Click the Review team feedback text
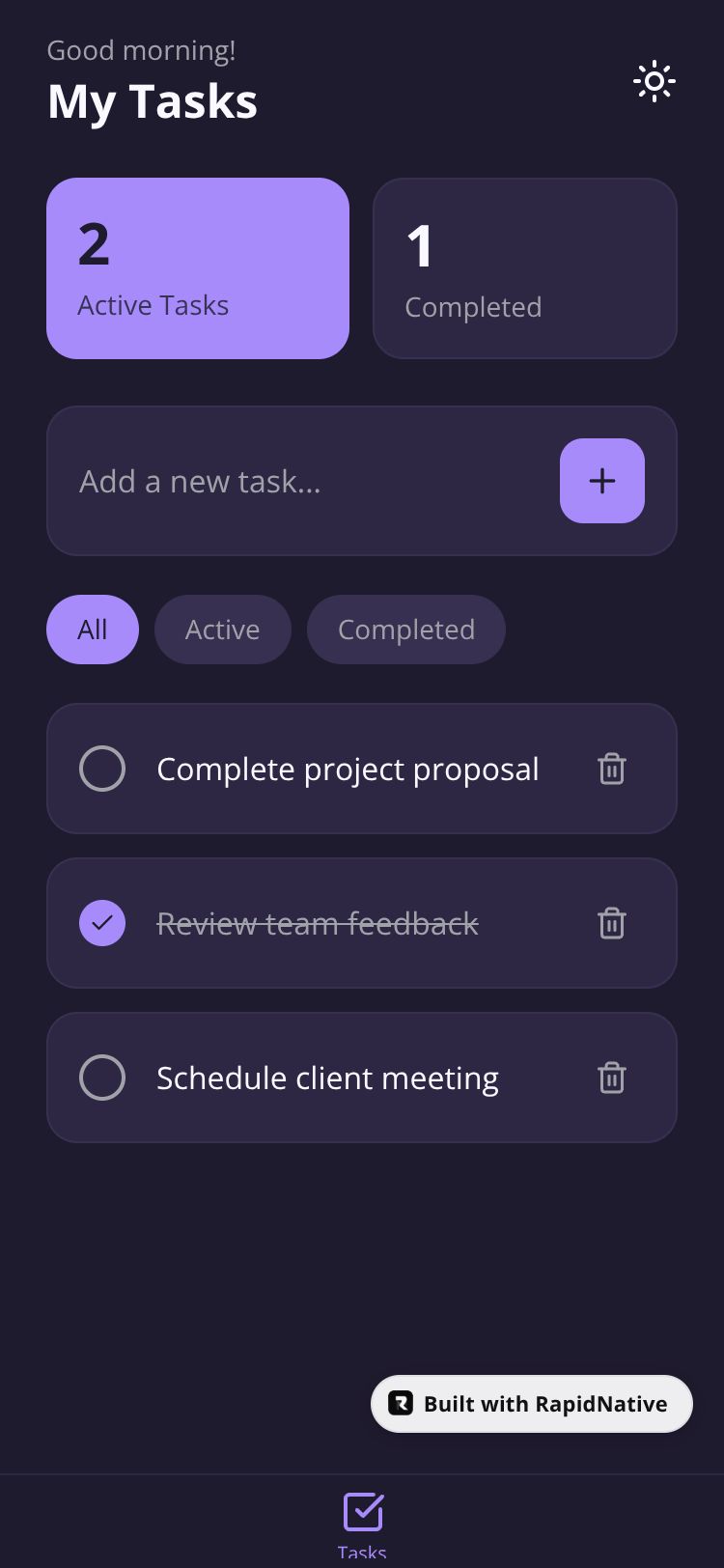724x1568 pixels. pos(318,924)
